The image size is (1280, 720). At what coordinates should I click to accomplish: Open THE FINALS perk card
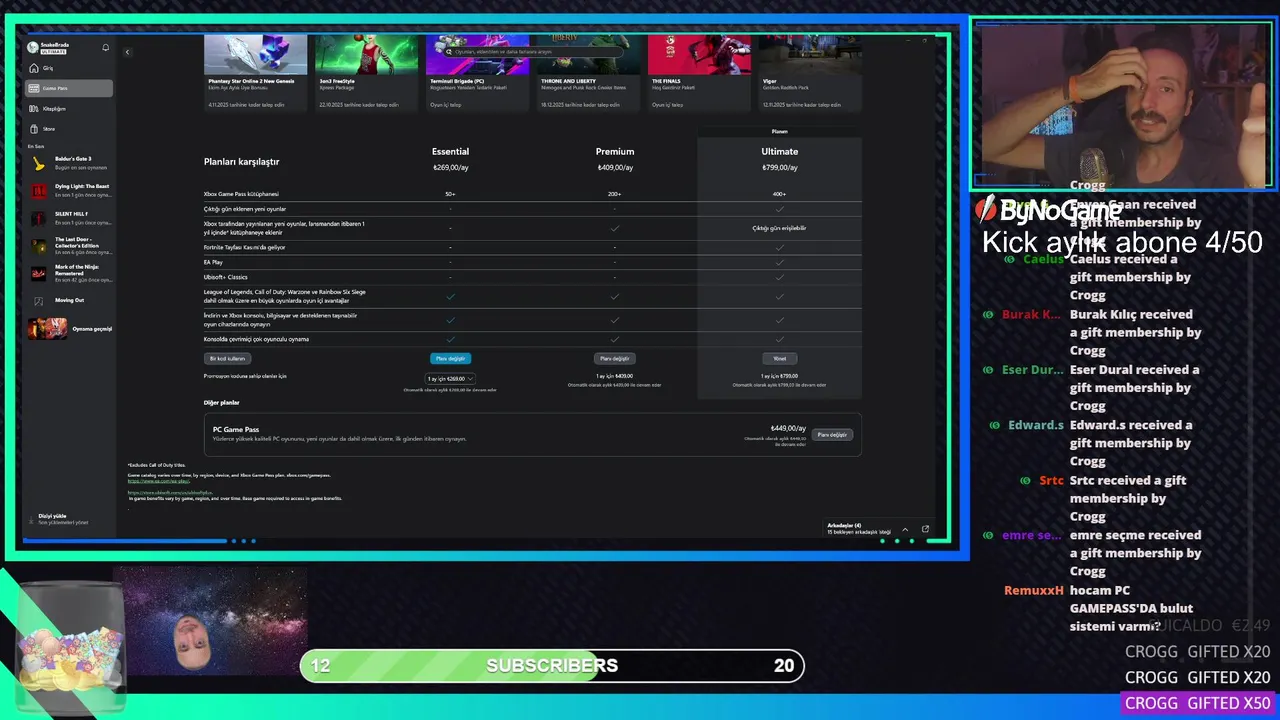699,72
